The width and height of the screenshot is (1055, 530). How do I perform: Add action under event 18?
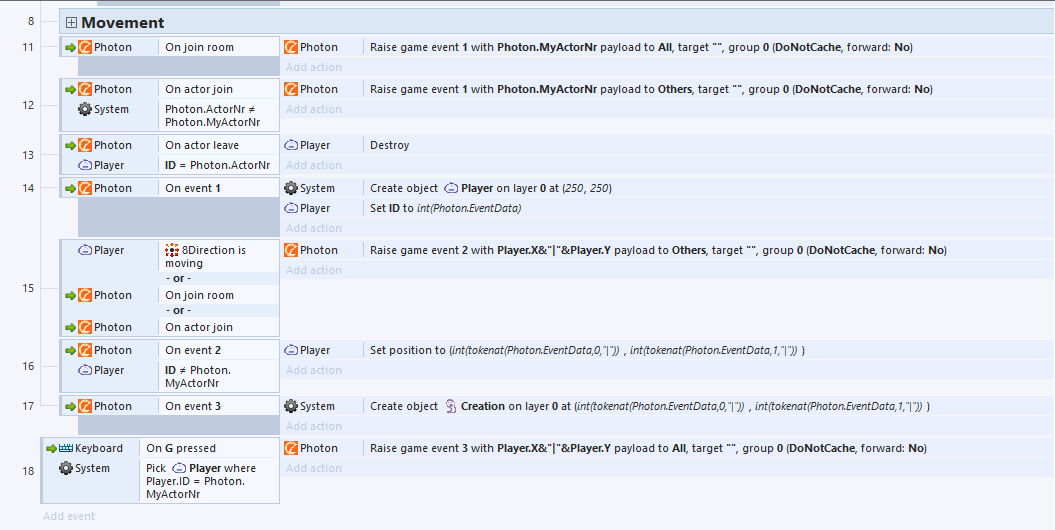pyautogui.click(x=314, y=468)
